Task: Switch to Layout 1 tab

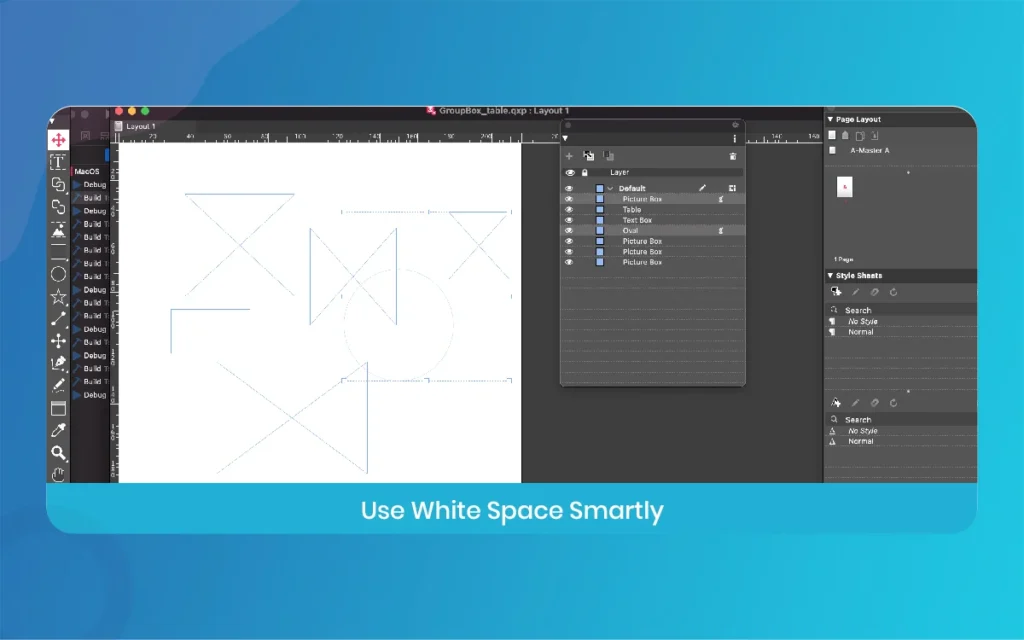Action: click(x=140, y=127)
